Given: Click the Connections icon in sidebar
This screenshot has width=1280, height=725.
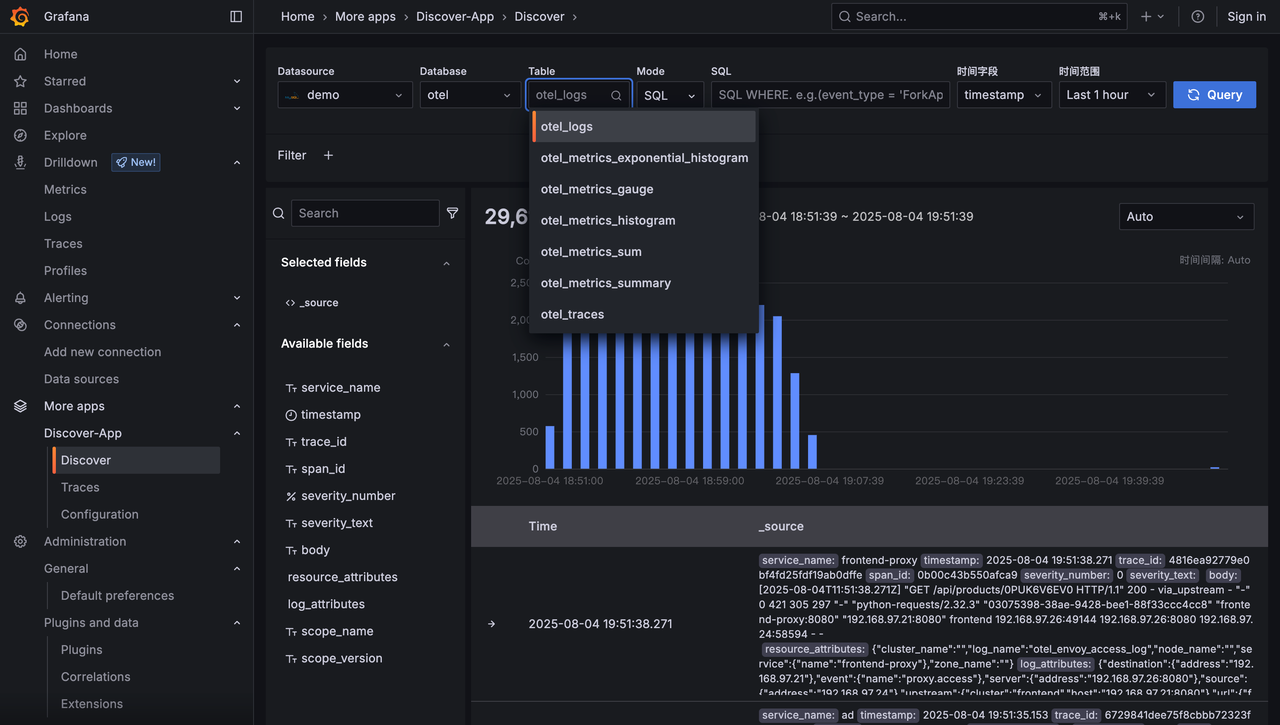Looking at the screenshot, I should coord(20,325).
